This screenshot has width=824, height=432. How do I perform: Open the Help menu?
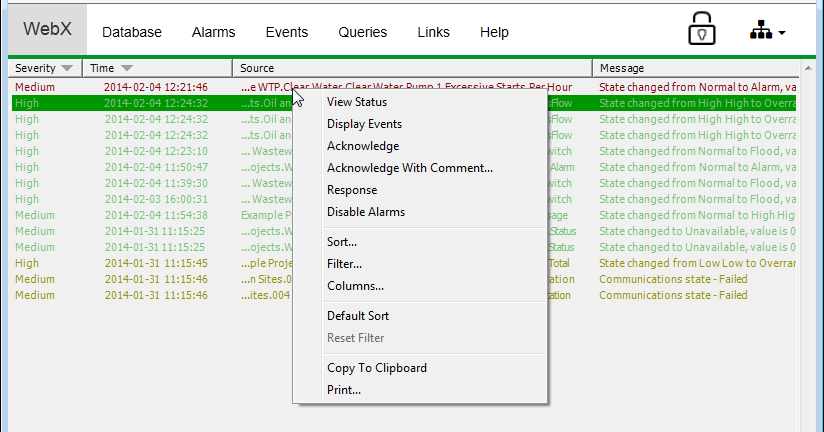pyautogui.click(x=494, y=32)
